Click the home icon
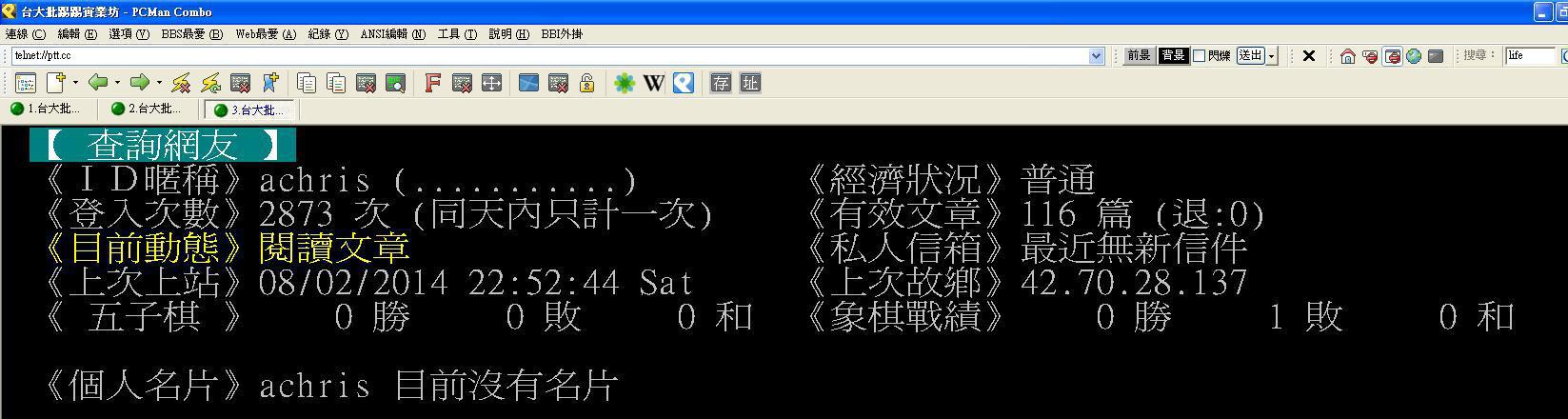 (1347, 56)
